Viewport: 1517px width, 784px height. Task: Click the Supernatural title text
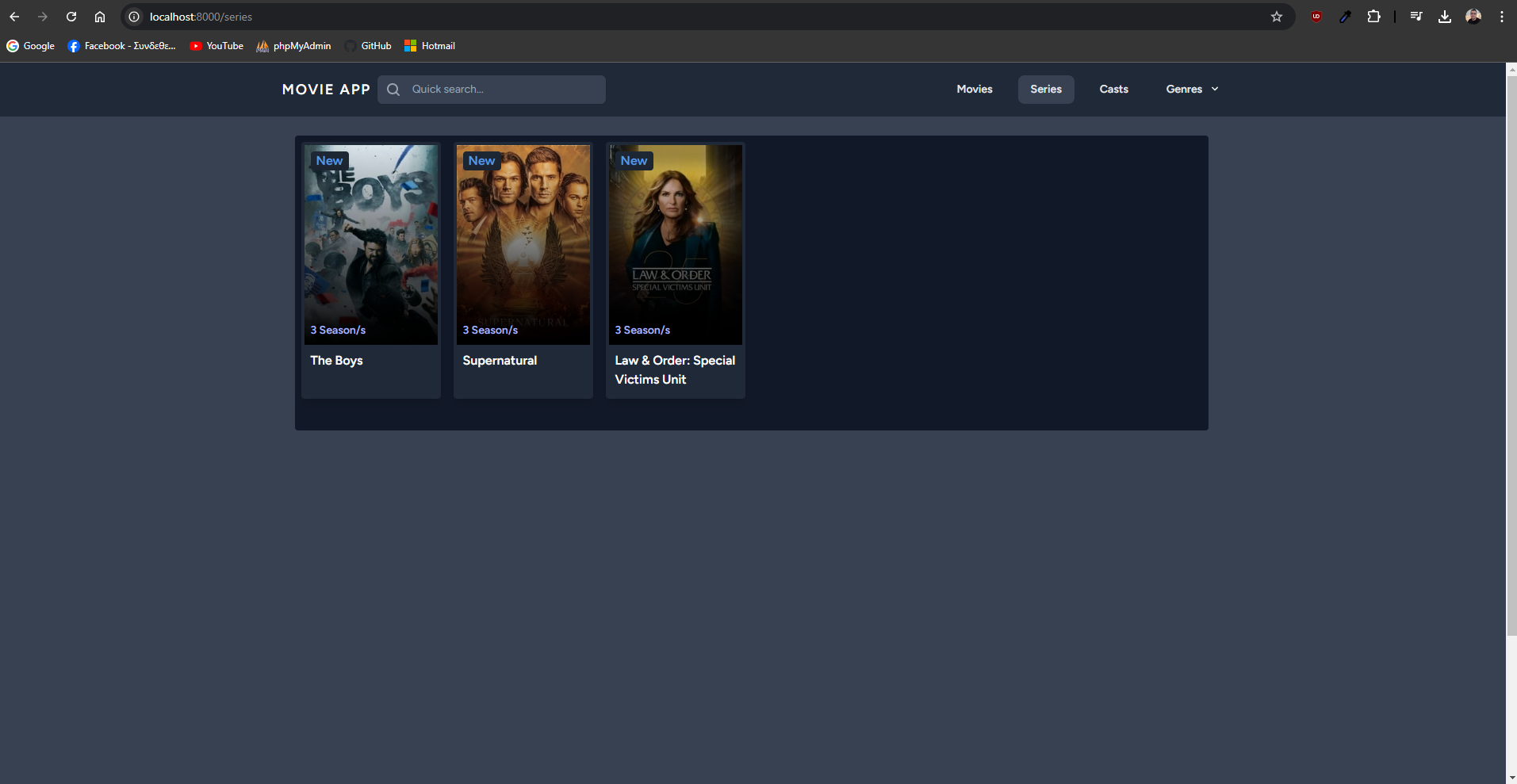[x=500, y=361]
